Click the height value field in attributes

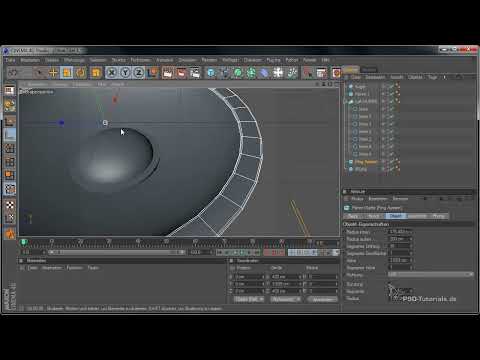coord(400,260)
